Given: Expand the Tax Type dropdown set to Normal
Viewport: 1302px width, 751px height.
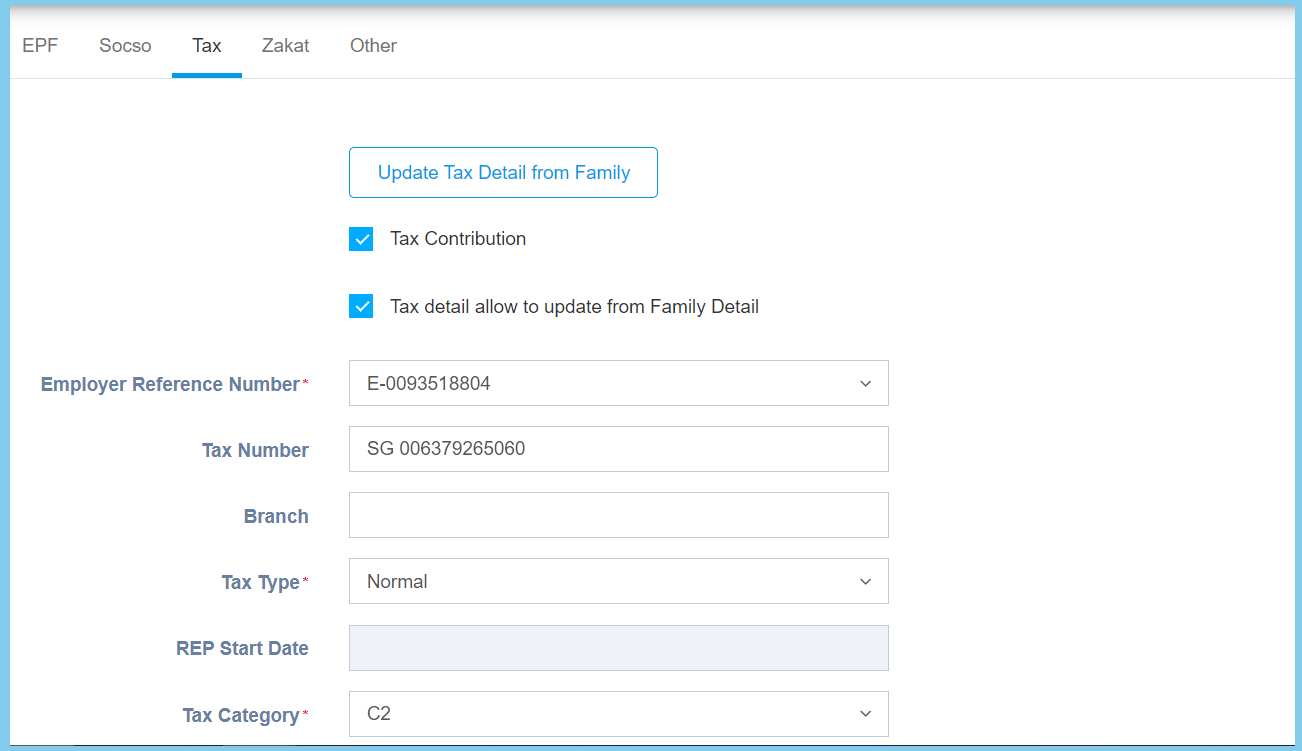Looking at the screenshot, I should click(600, 582).
